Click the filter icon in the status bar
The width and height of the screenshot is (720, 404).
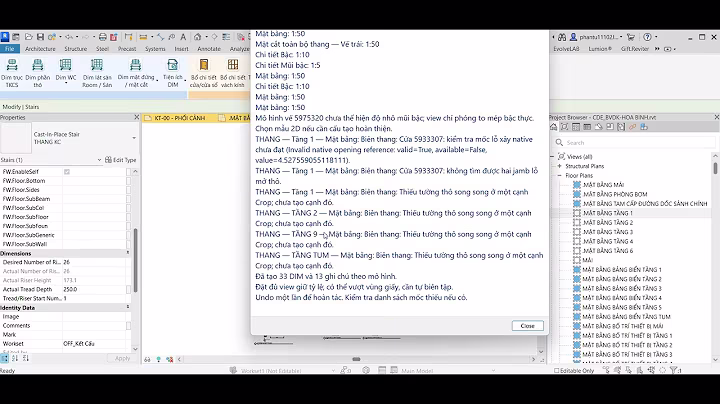click(674, 370)
